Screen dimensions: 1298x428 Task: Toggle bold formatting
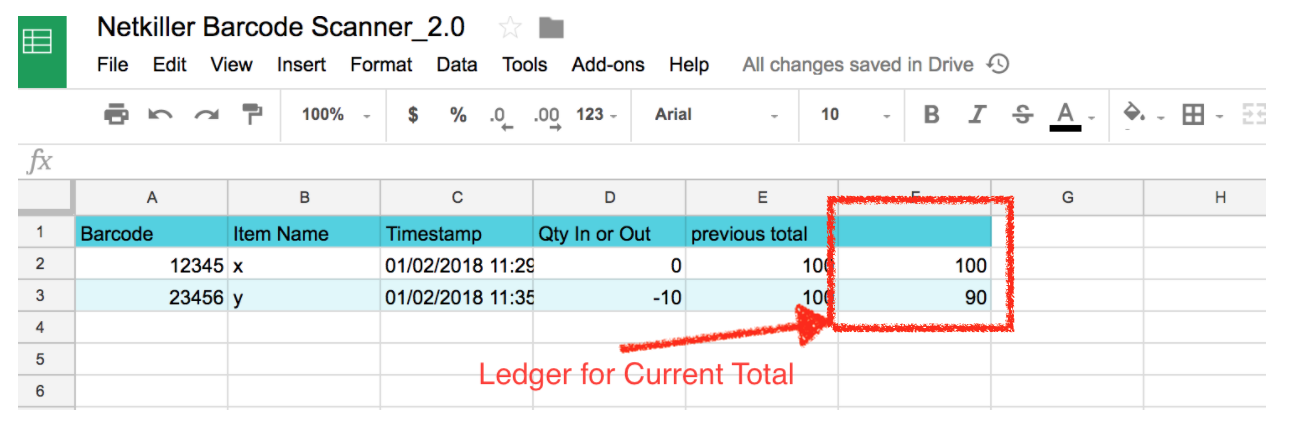(x=931, y=114)
